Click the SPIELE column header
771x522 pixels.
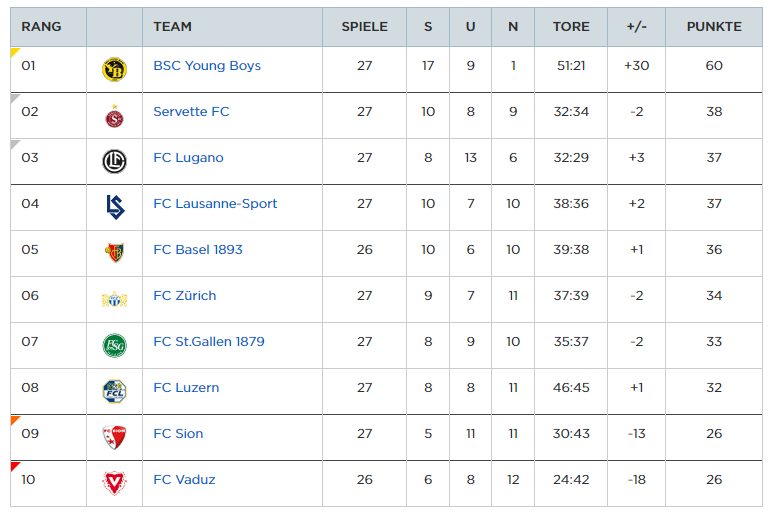[x=364, y=27]
